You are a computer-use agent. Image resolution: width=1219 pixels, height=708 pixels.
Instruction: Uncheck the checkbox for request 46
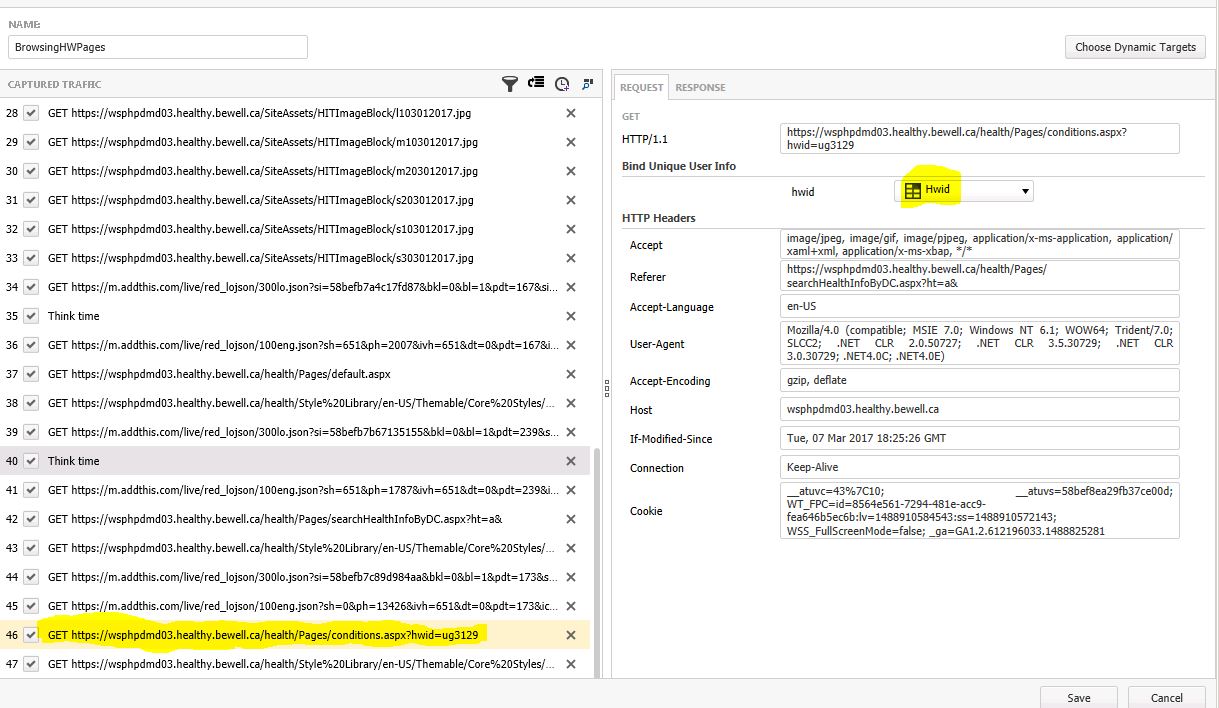(x=31, y=635)
